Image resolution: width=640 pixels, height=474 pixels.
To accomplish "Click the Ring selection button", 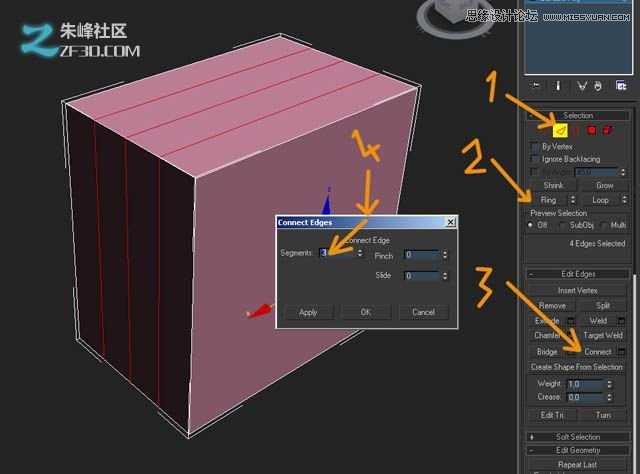I will pyautogui.click(x=548, y=200).
